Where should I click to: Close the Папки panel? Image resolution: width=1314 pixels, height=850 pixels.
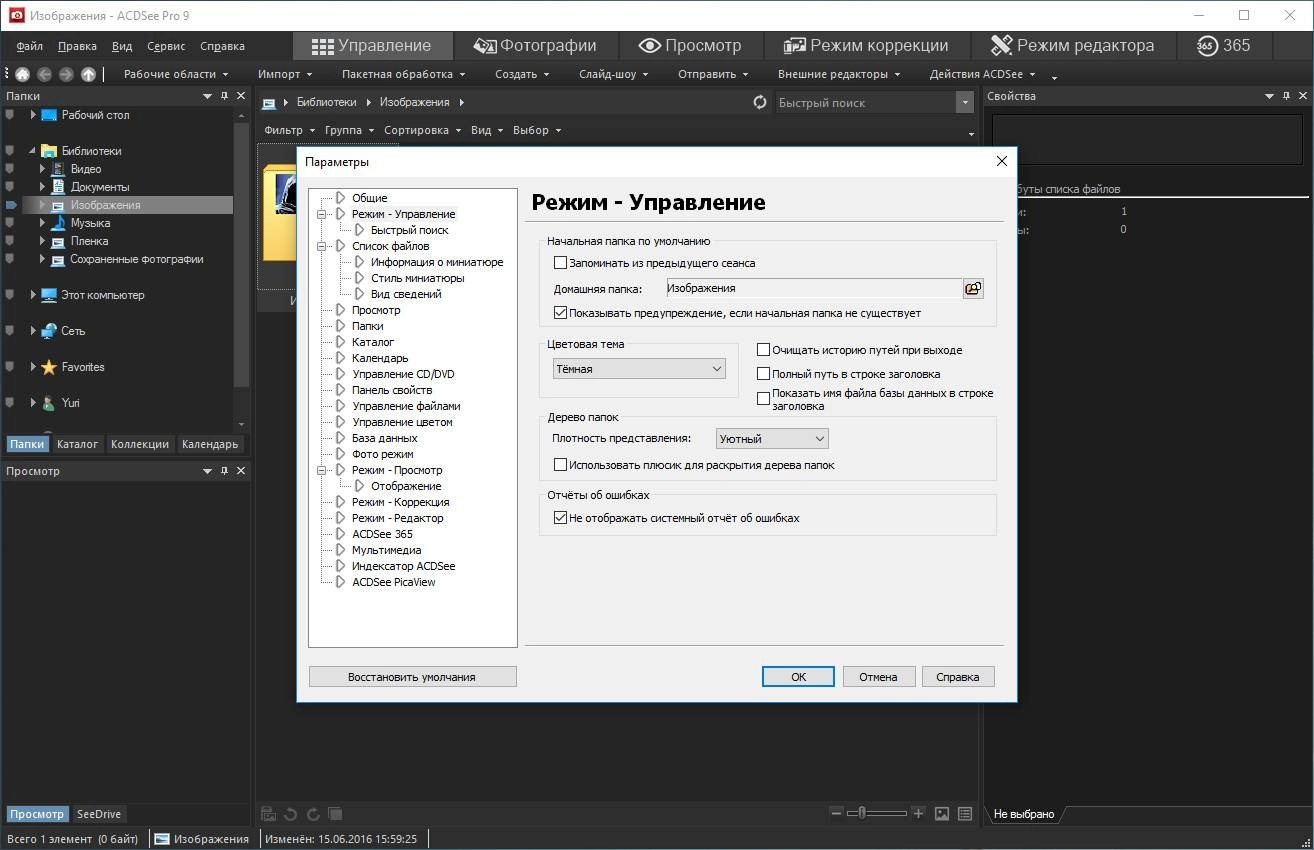point(242,96)
